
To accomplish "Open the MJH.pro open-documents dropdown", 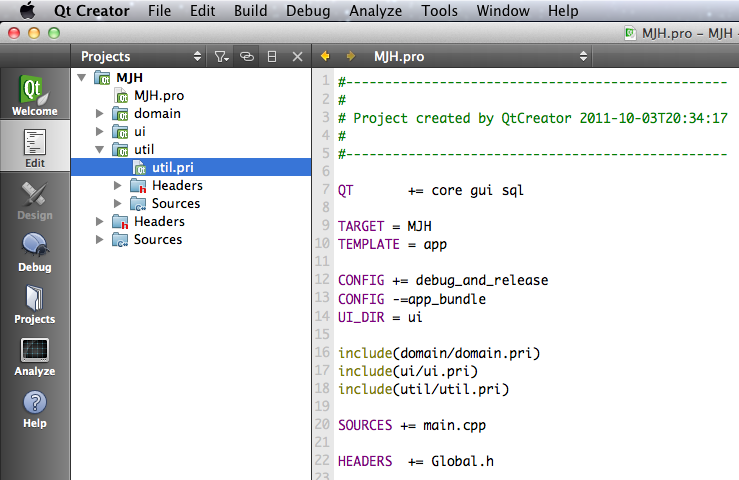I will pos(480,57).
